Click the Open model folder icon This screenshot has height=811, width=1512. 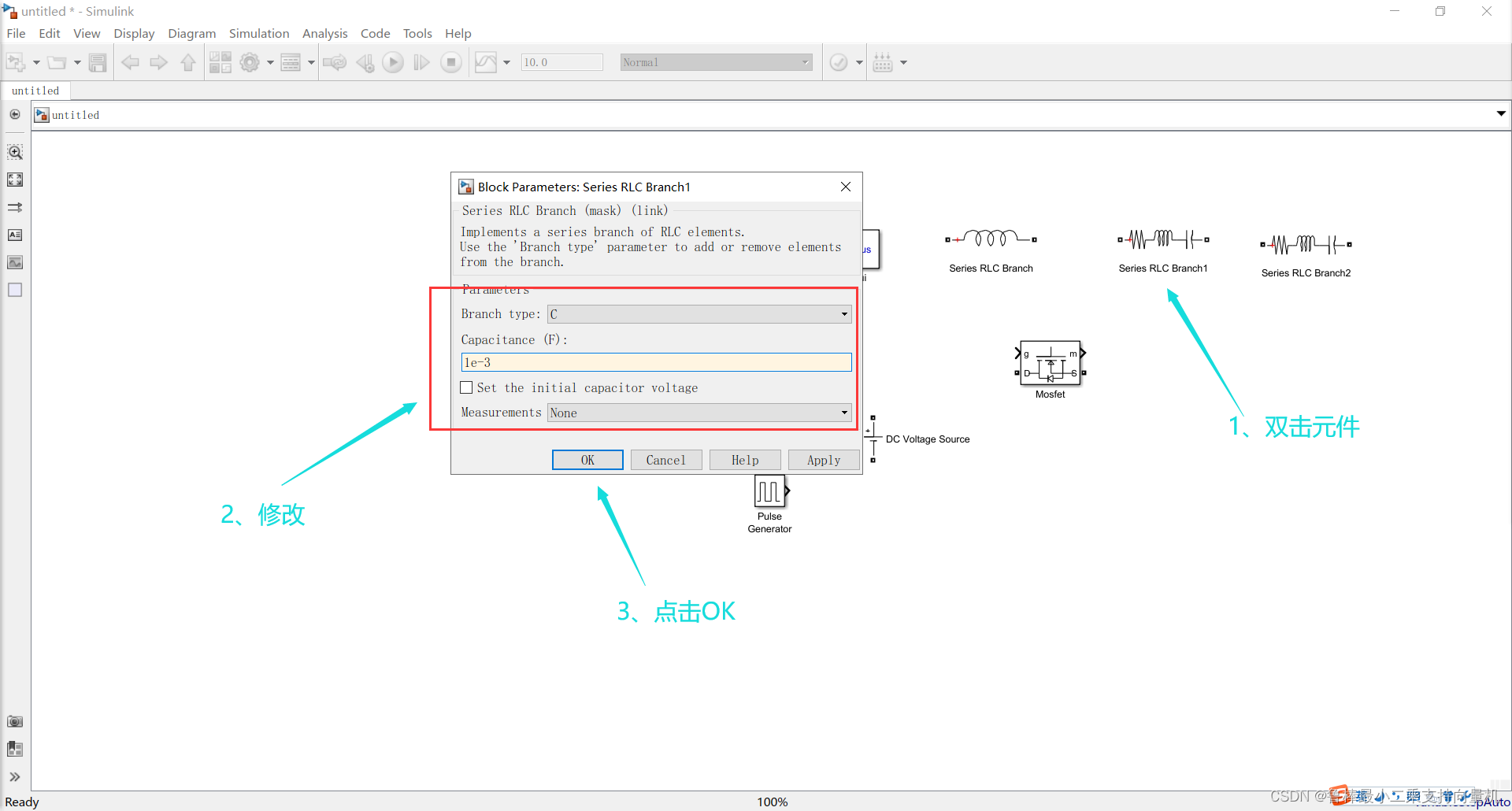57,62
